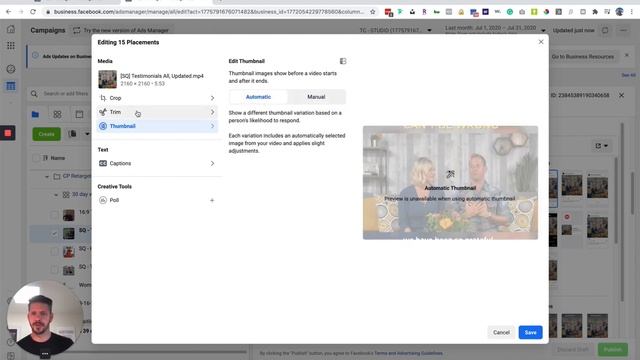Expand the Thumbnail chevron arrow
The image size is (640, 360).
click(212, 126)
